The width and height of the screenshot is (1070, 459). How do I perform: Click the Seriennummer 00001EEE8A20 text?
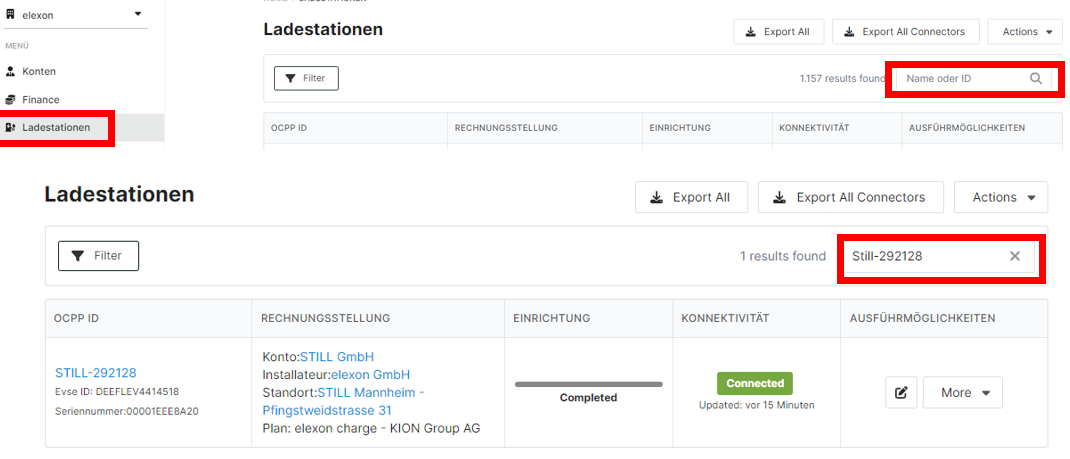point(127,411)
